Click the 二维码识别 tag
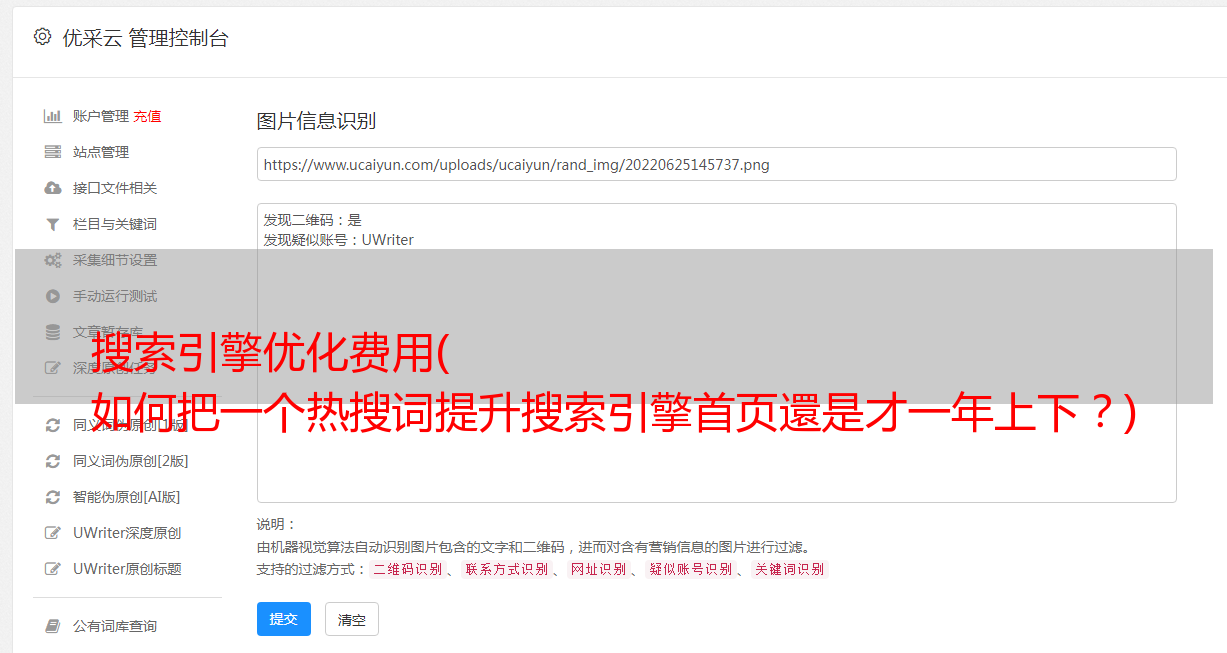Viewport: 1227px width, 653px height. coord(407,569)
